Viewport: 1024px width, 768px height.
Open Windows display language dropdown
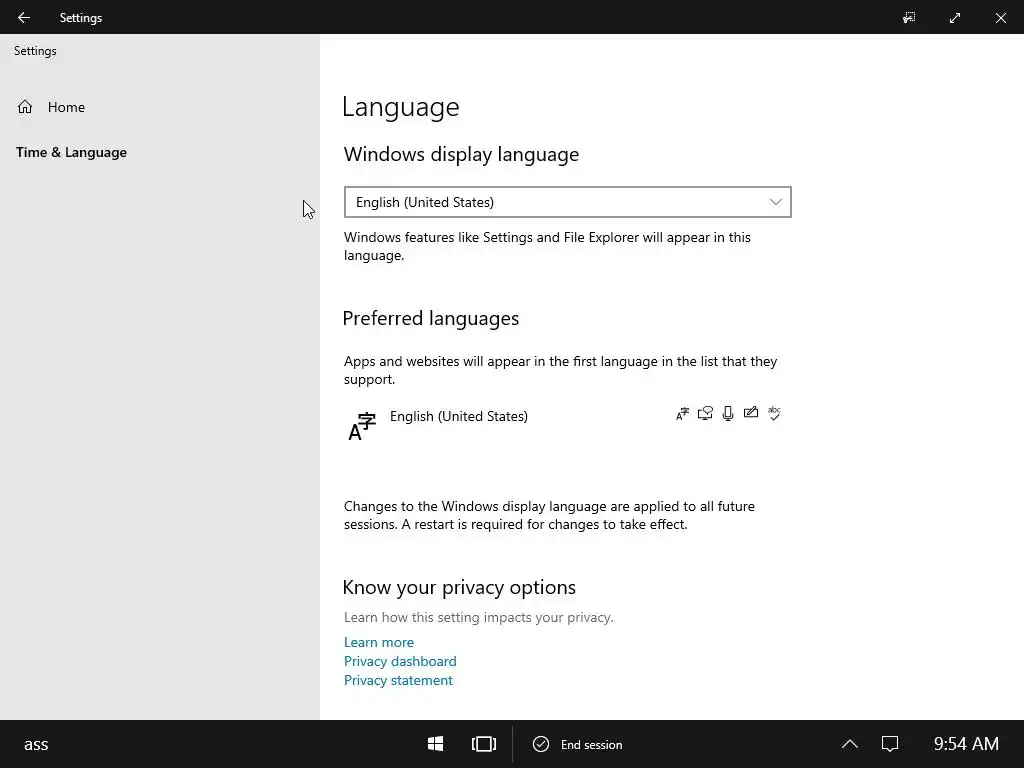click(568, 202)
